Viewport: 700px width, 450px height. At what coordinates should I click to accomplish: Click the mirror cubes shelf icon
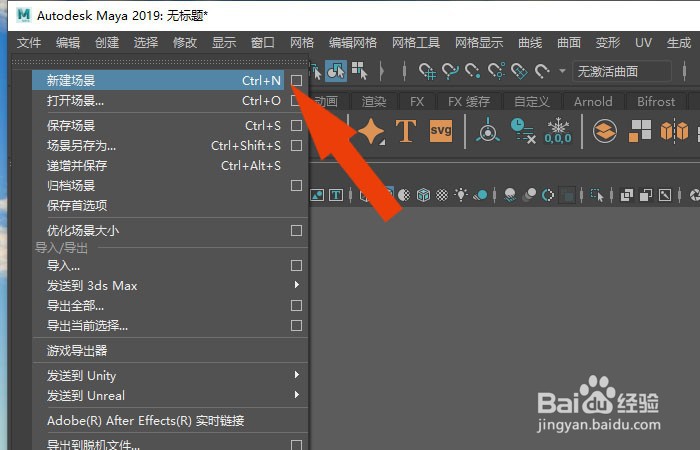coord(674,131)
